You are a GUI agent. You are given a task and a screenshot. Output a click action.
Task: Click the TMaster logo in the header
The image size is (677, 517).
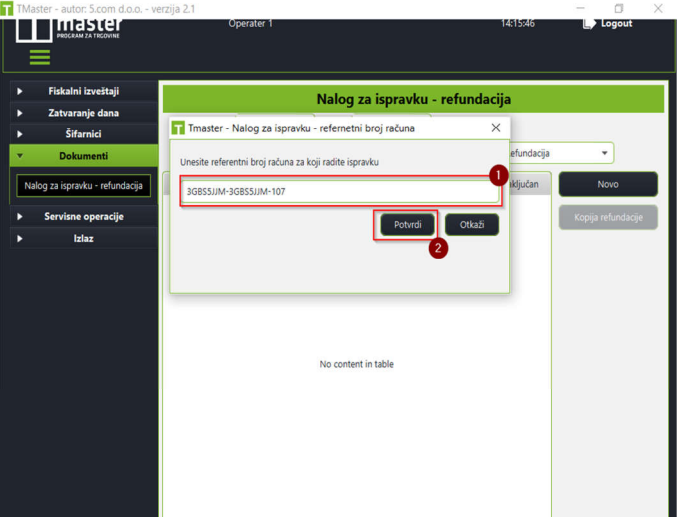pyautogui.click(x=68, y=30)
